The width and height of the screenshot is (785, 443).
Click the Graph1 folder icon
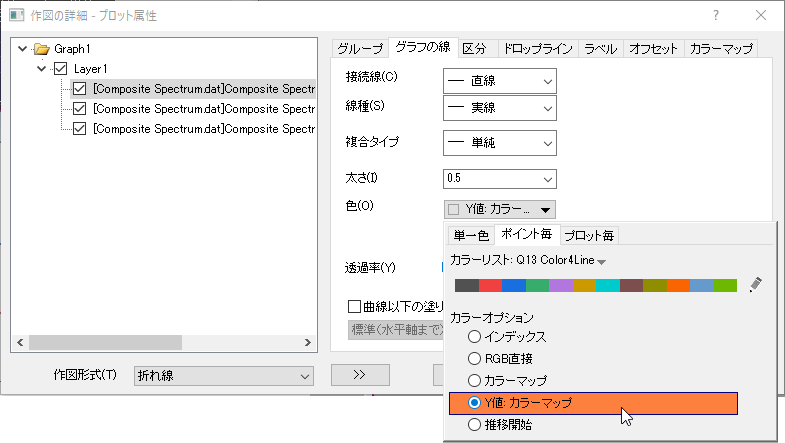[42, 49]
